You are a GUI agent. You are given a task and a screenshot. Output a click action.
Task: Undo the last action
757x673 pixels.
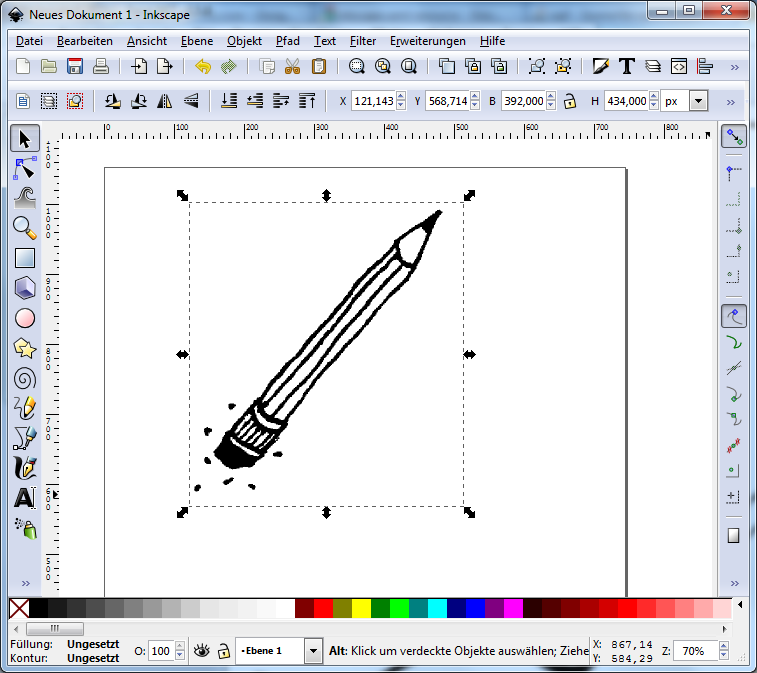[203, 66]
